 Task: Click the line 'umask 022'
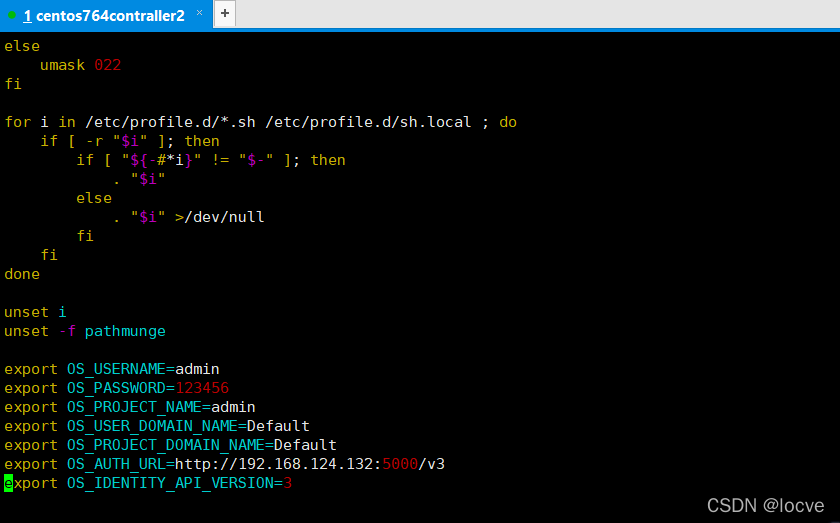(x=80, y=65)
